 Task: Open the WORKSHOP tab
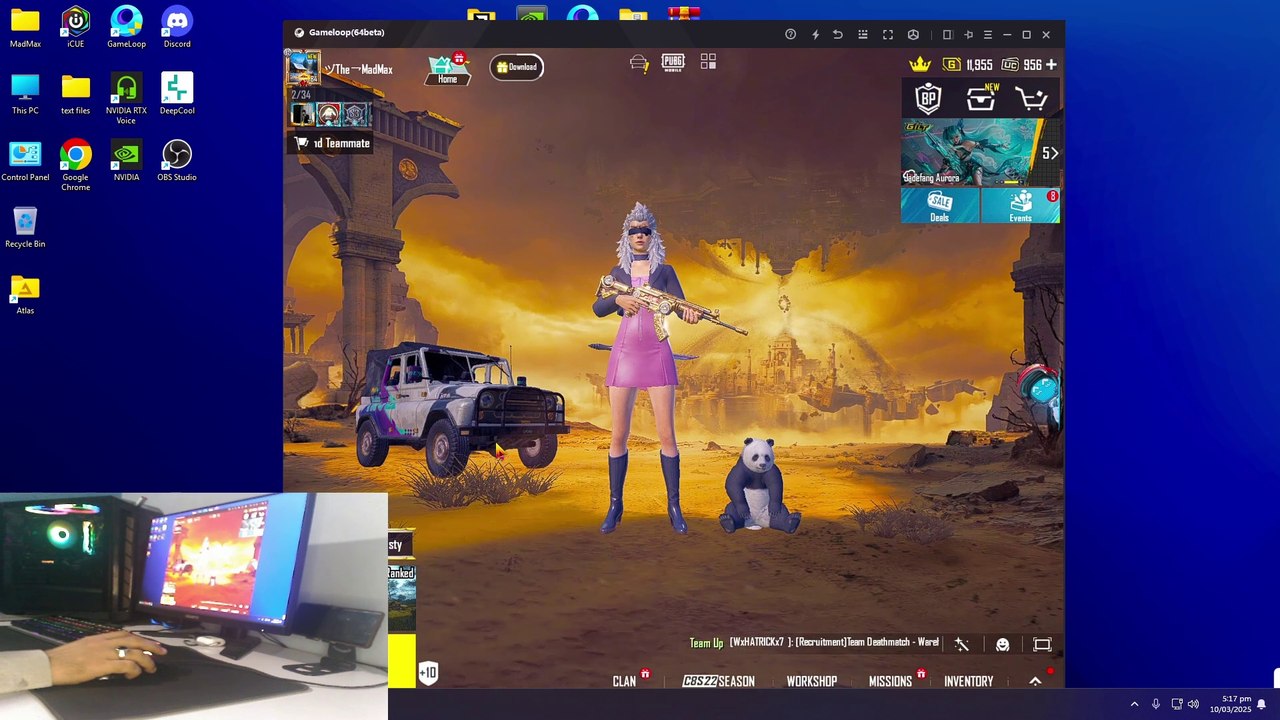(811, 681)
